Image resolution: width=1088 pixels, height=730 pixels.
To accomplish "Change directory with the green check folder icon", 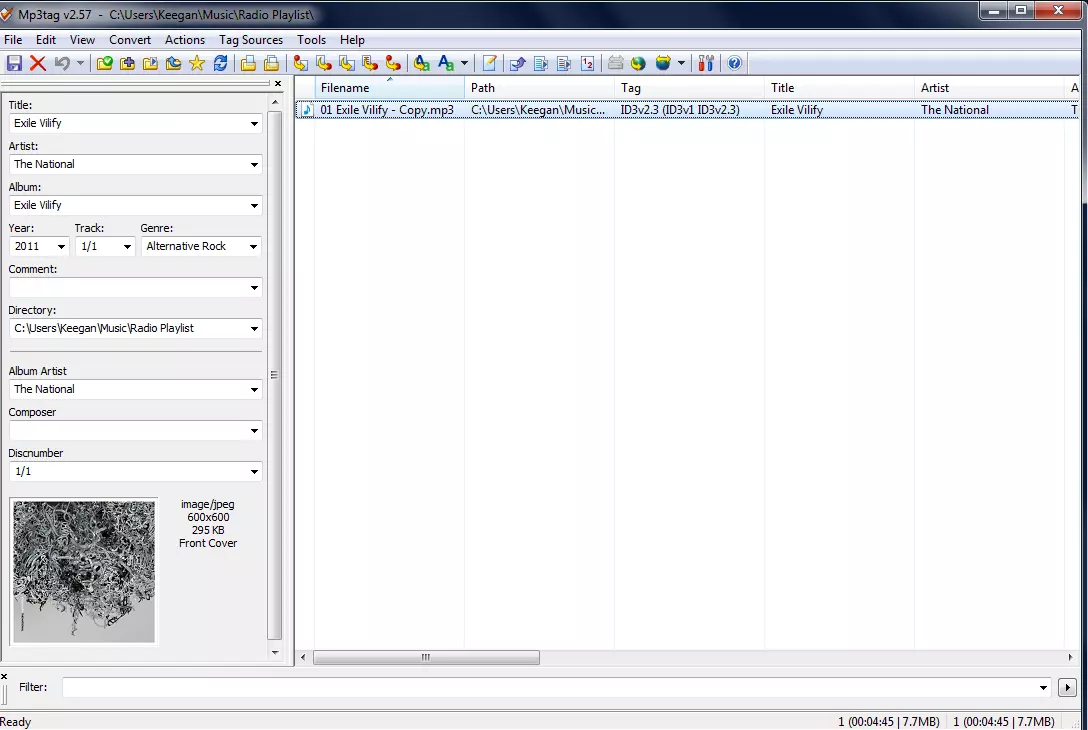I will tap(104, 63).
